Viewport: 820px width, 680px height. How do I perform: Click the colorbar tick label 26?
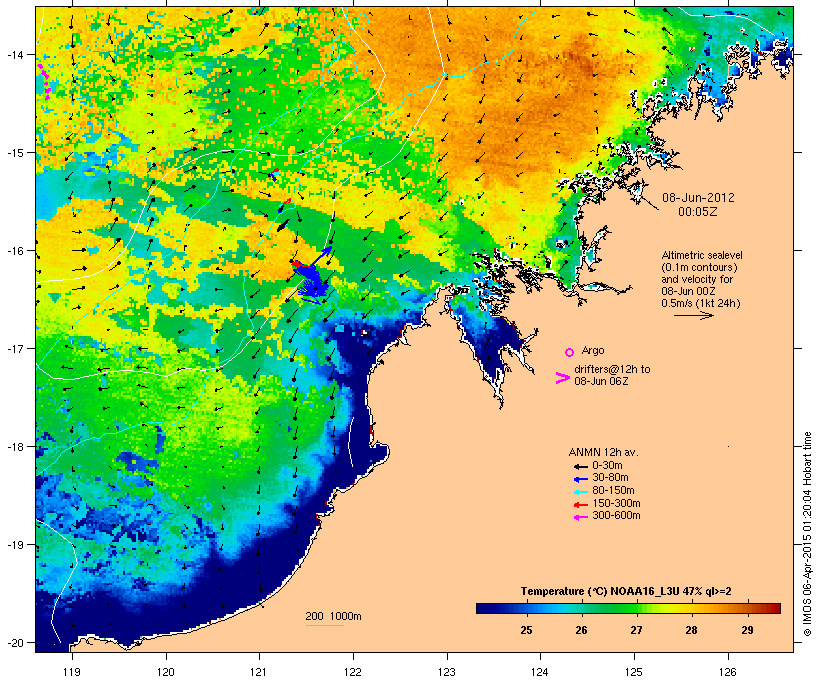pos(581,630)
